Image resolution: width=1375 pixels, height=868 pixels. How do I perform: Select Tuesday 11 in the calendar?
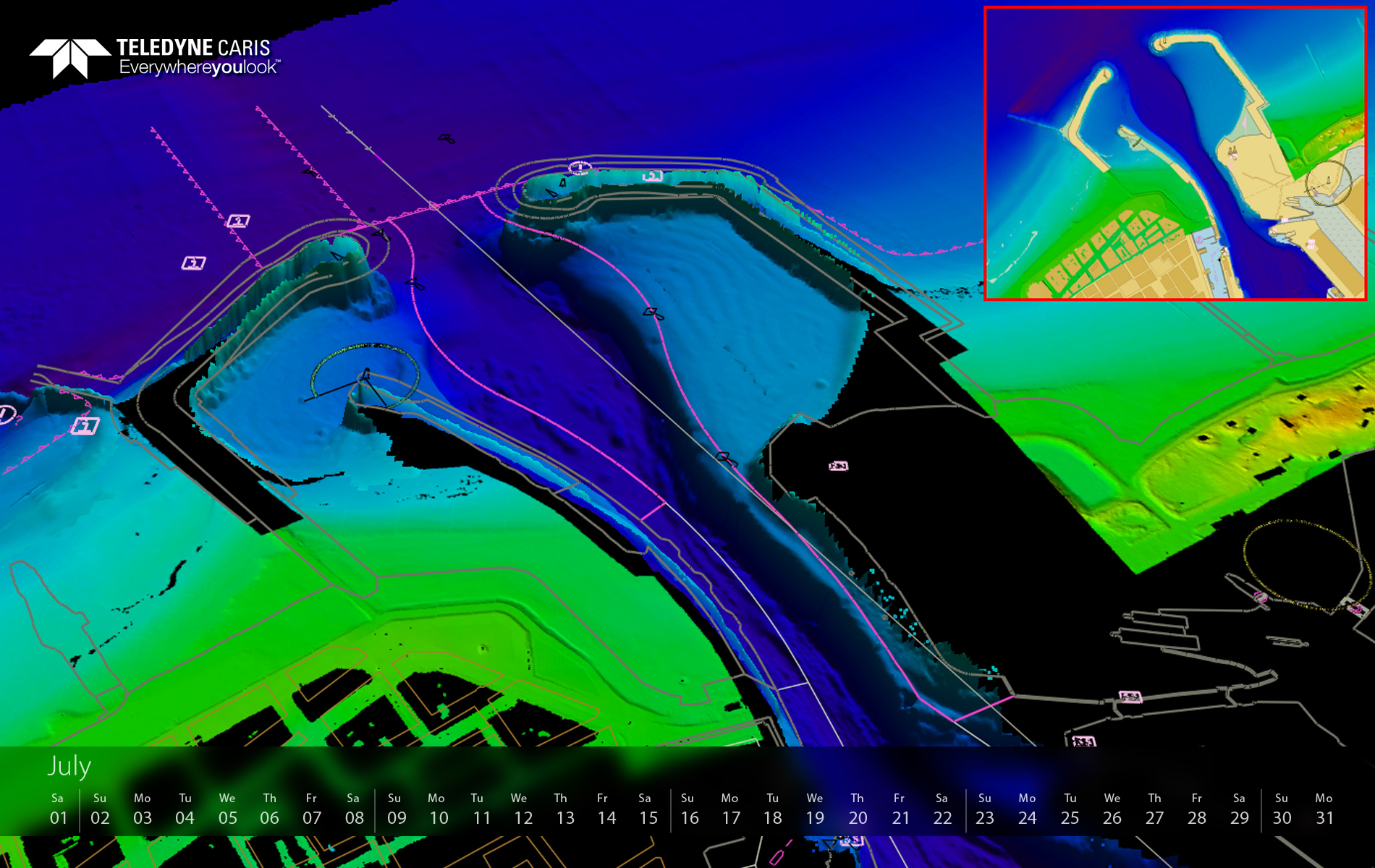pyautogui.click(x=481, y=809)
